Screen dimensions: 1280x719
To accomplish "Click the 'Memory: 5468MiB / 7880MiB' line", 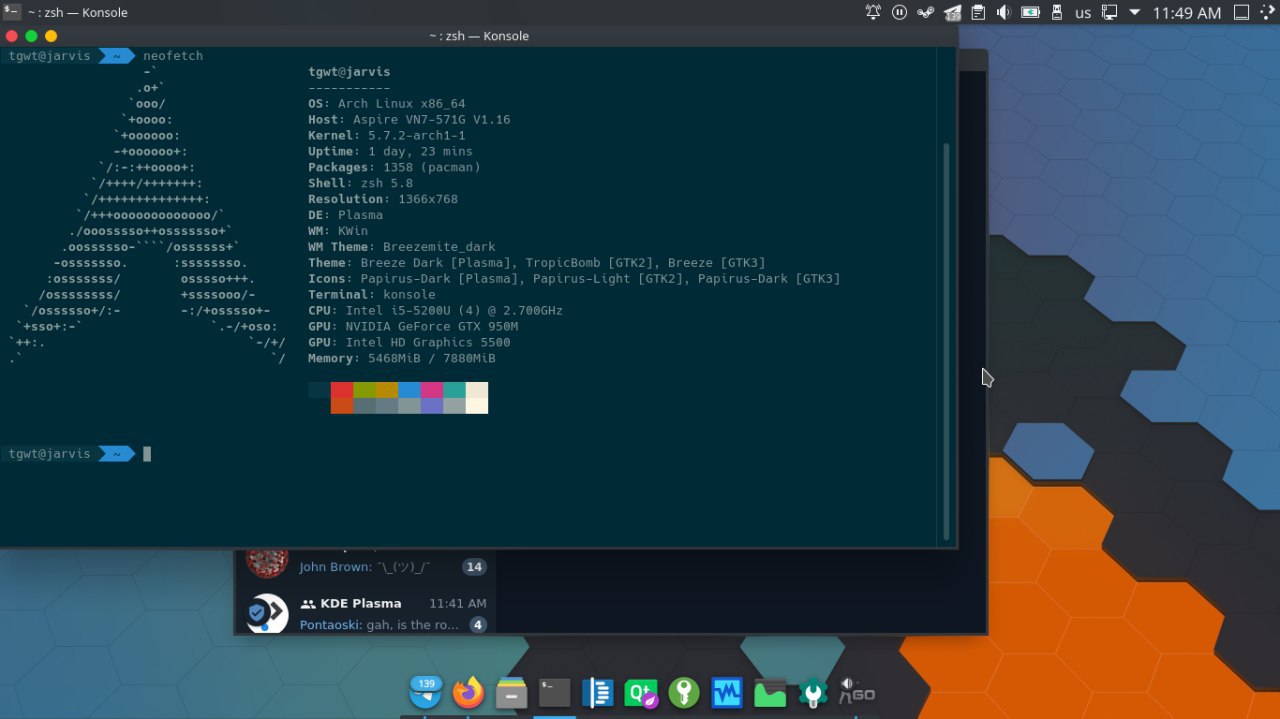I will pyautogui.click(x=401, y=358).
